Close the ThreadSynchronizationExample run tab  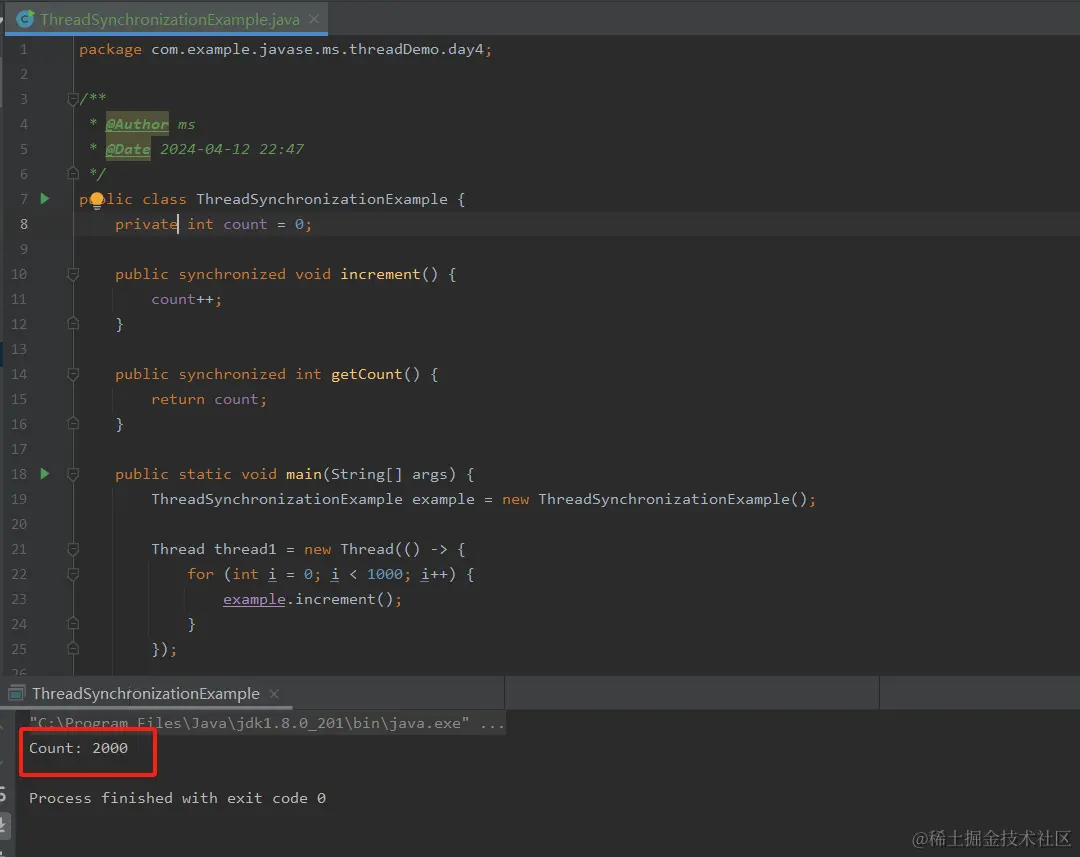[274, 694]
